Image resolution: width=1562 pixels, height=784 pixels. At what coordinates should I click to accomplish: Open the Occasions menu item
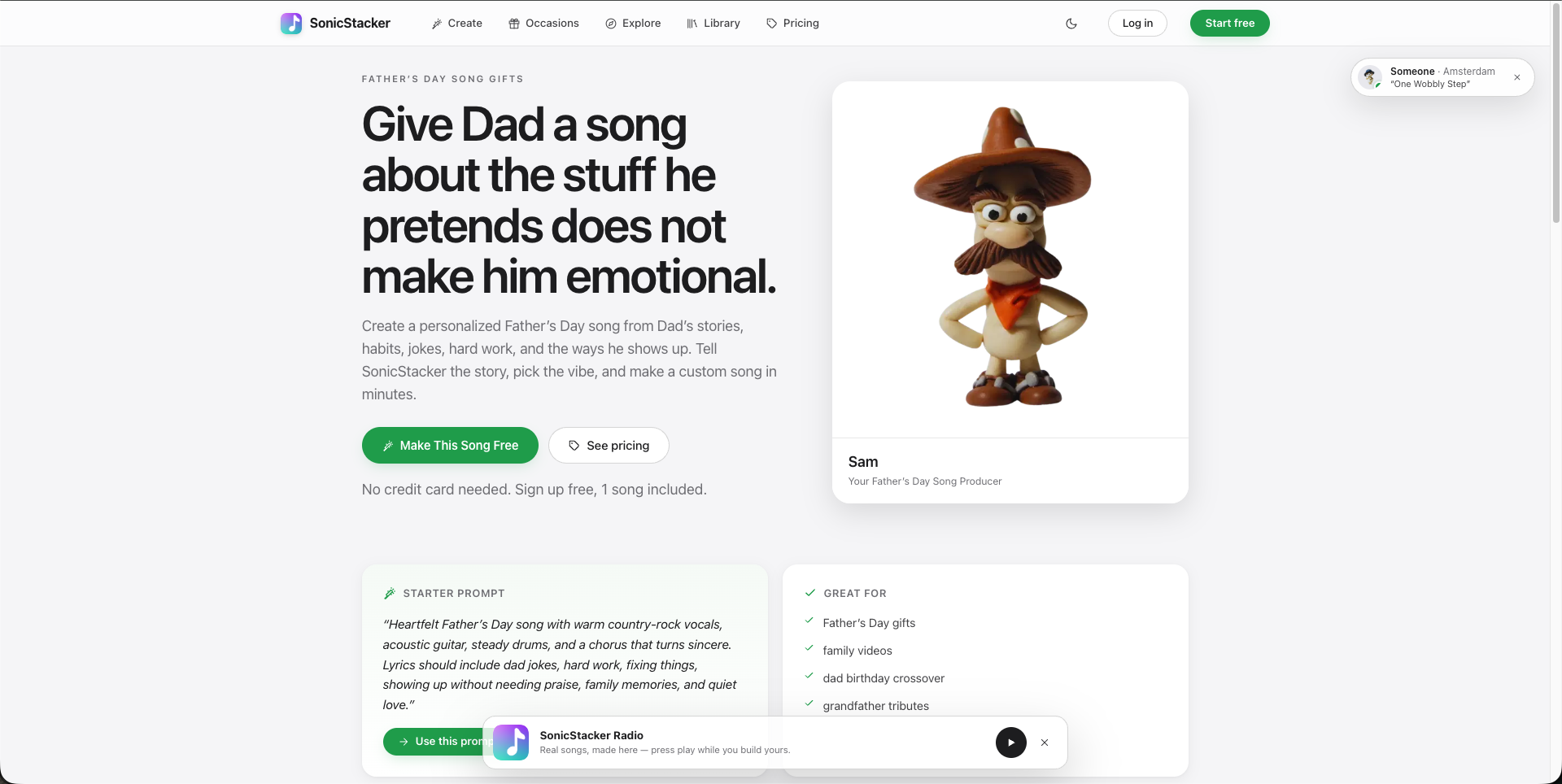(x=544, y=23)
